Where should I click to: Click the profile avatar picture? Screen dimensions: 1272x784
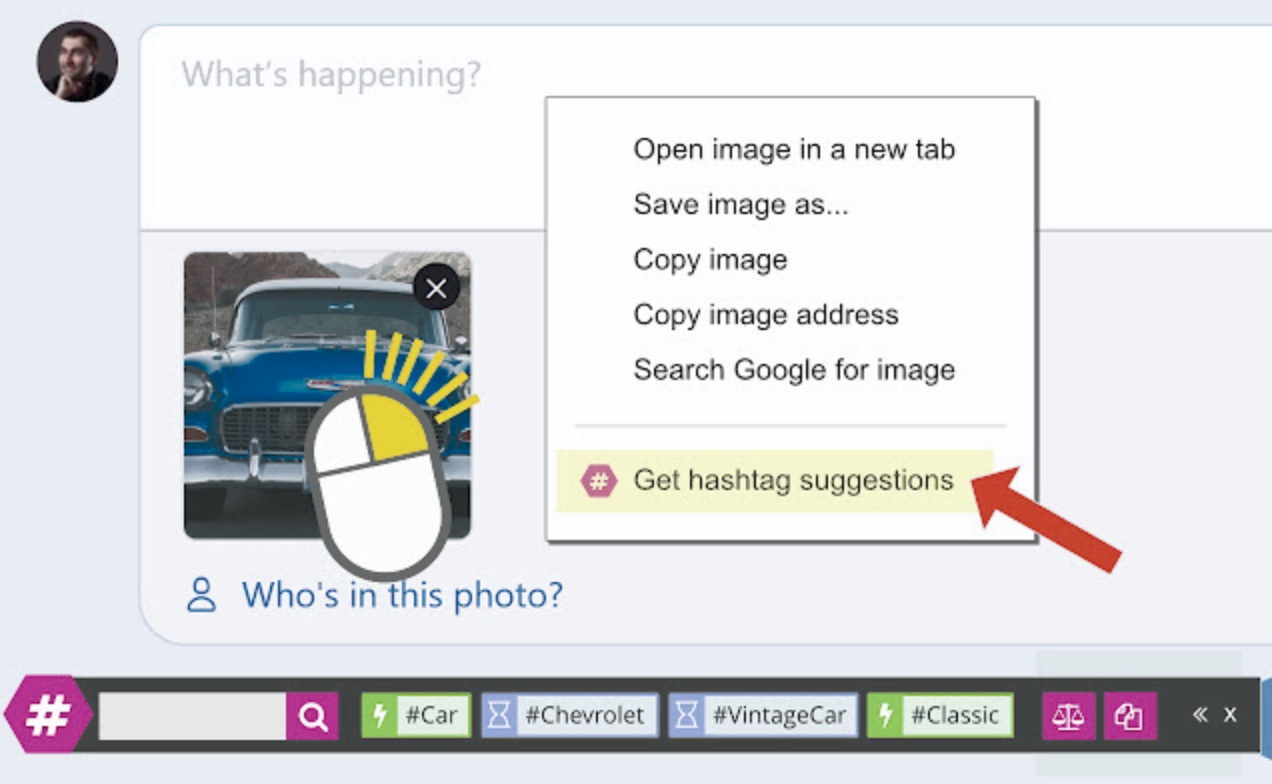coord(77,62)
